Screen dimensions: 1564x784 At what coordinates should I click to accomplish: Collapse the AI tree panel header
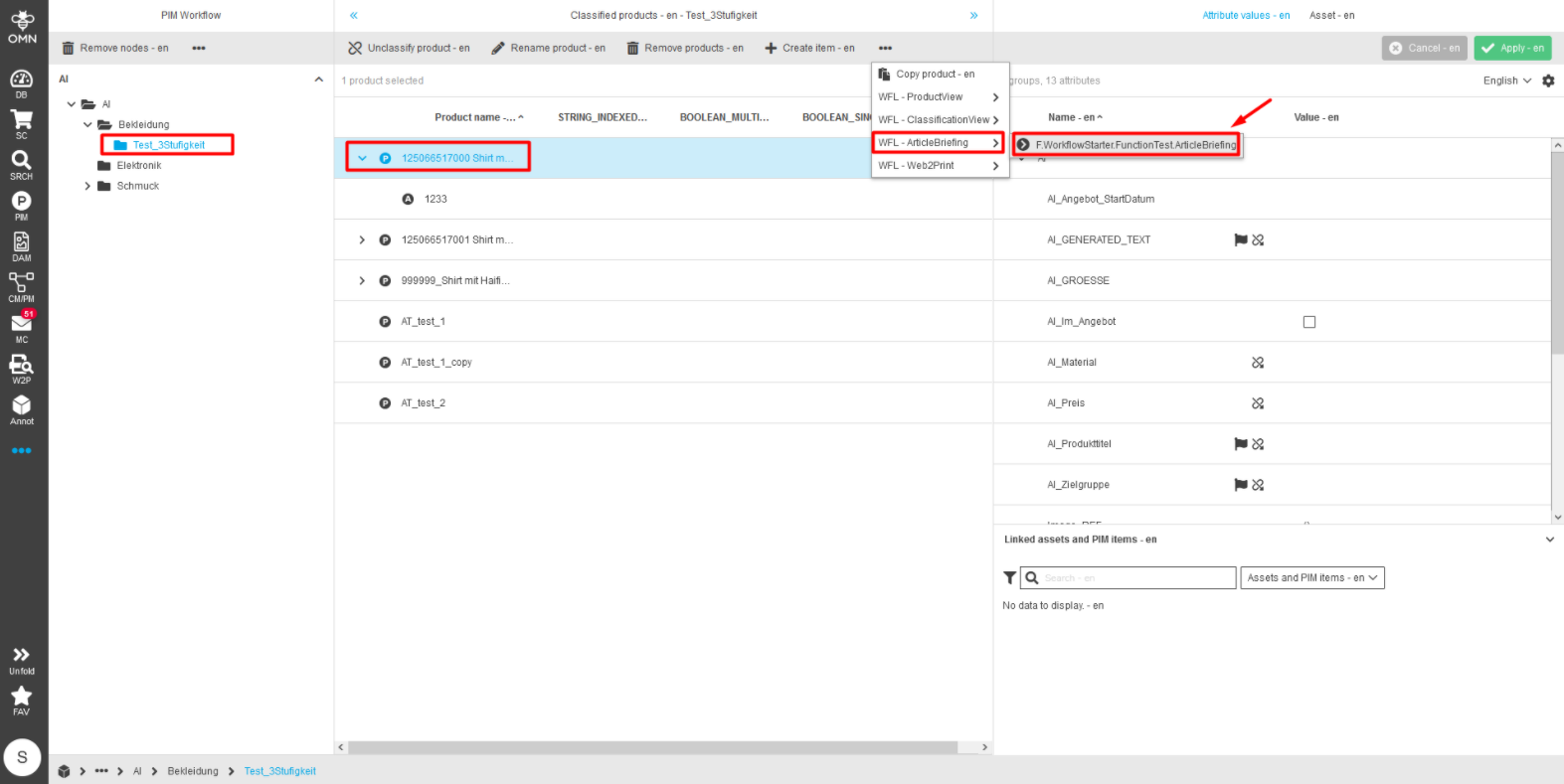318,79
